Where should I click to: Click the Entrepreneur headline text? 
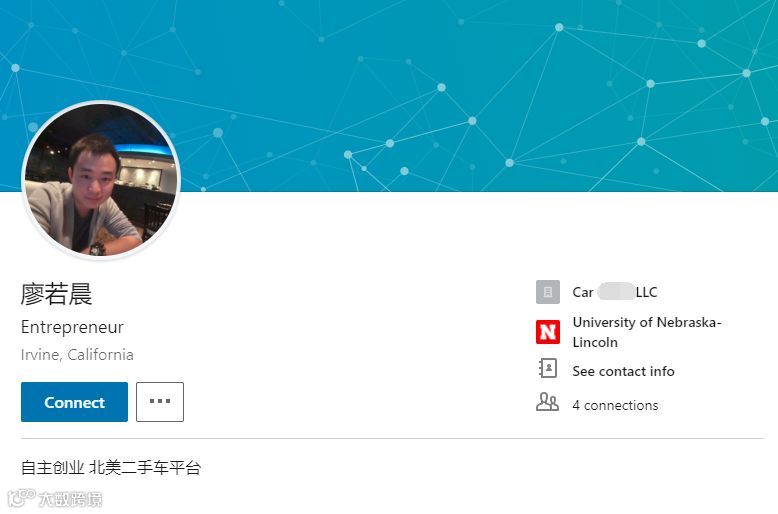[x=72, y=327]
